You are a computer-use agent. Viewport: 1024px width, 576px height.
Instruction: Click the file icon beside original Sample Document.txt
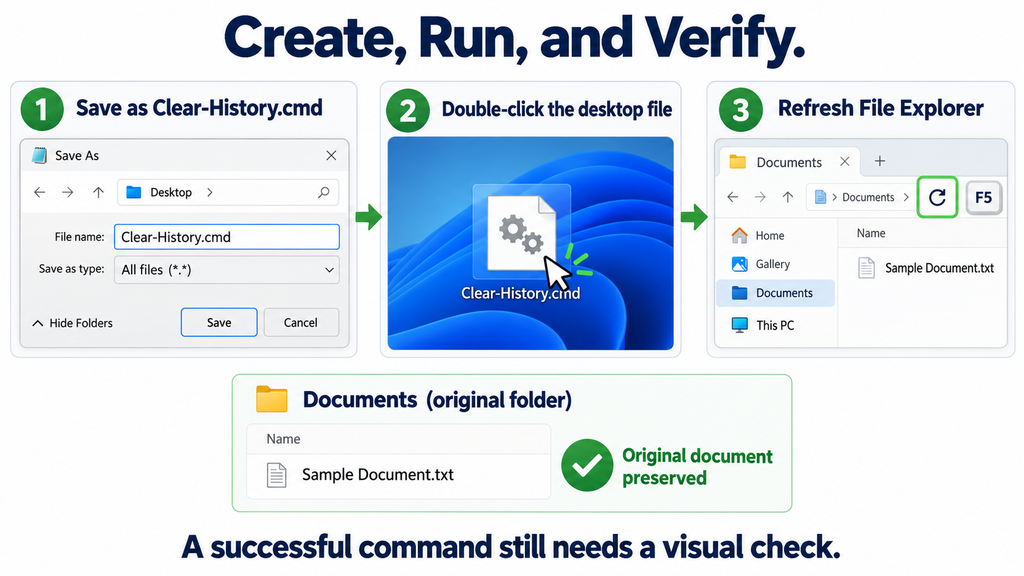point(276,475)
